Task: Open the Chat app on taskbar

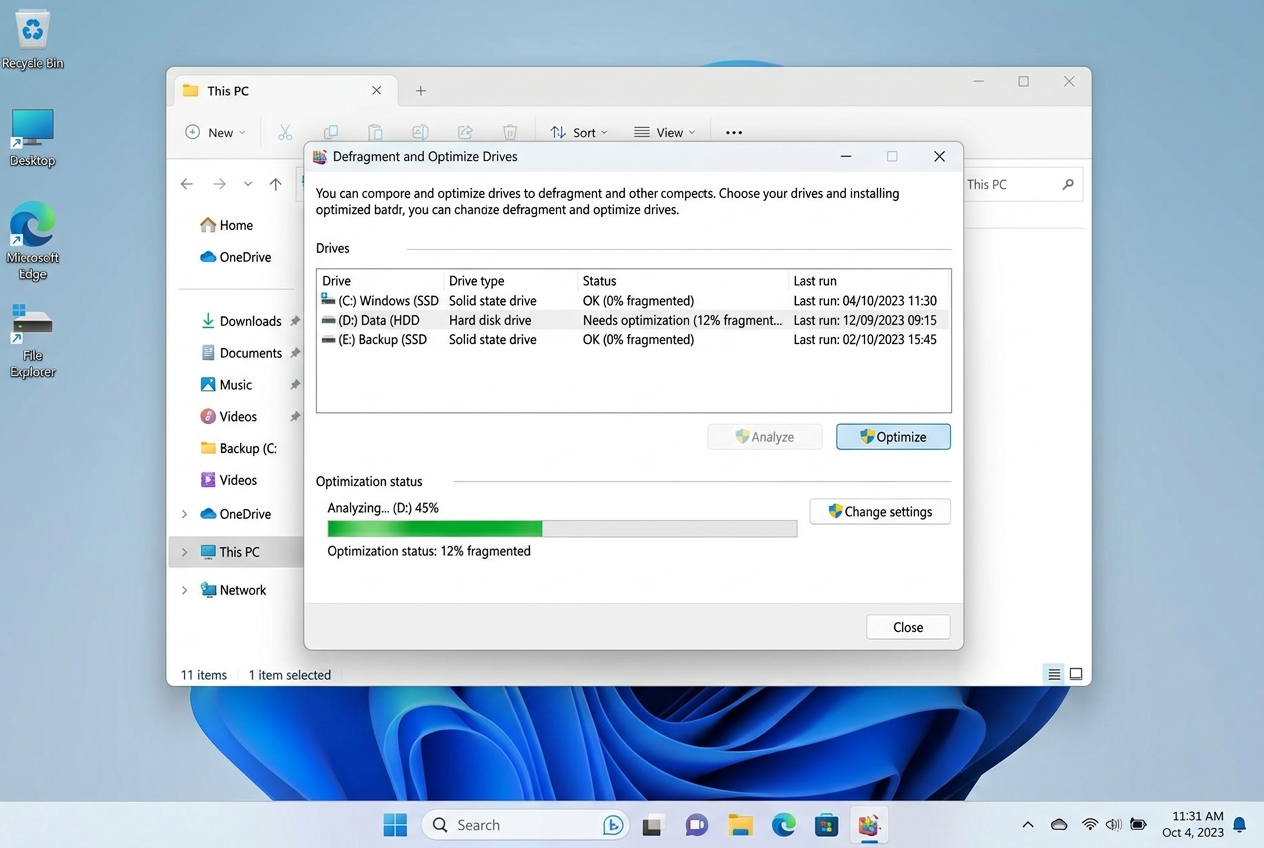Action: pos(697,825)
